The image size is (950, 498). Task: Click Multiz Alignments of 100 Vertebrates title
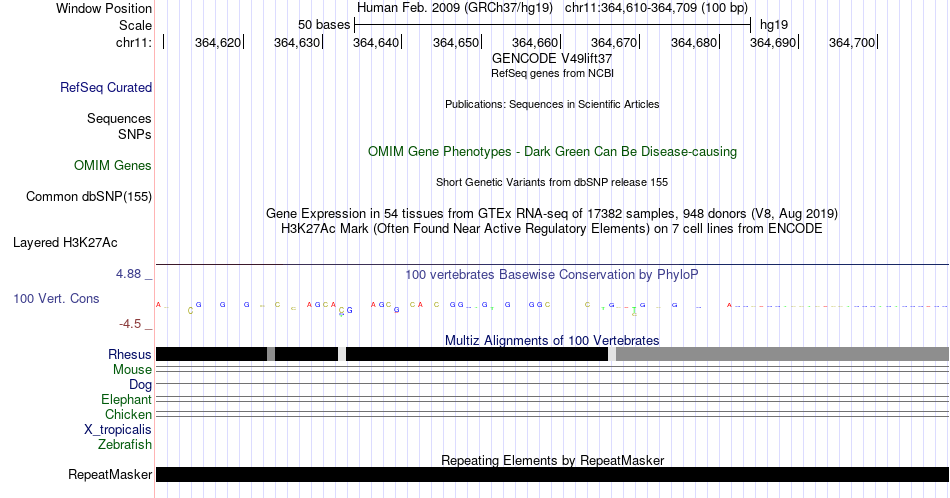click(552, 340)
